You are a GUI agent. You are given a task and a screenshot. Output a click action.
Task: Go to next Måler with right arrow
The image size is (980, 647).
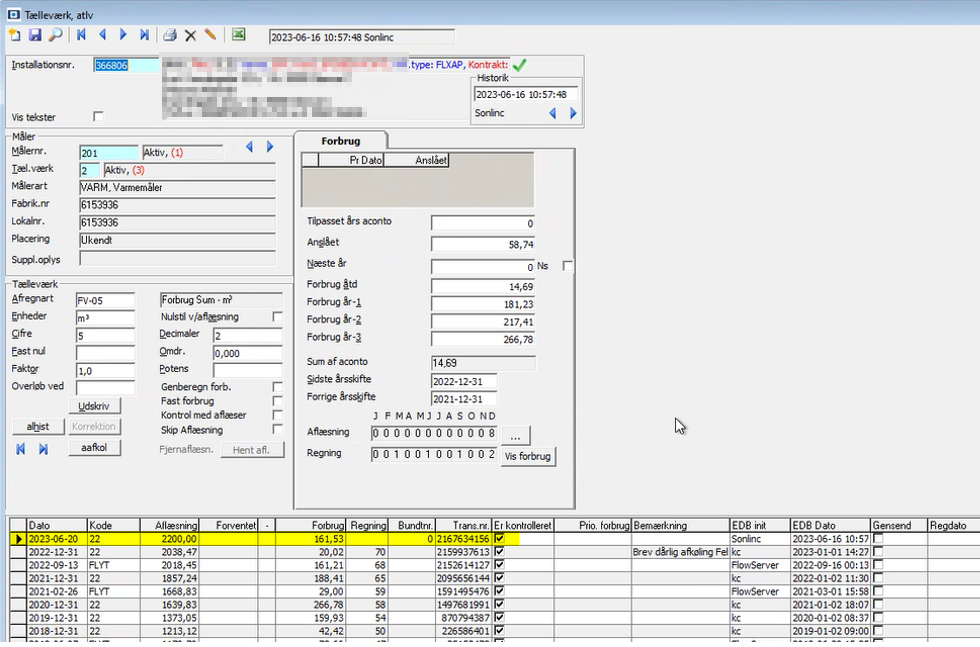tap(270, 147)
